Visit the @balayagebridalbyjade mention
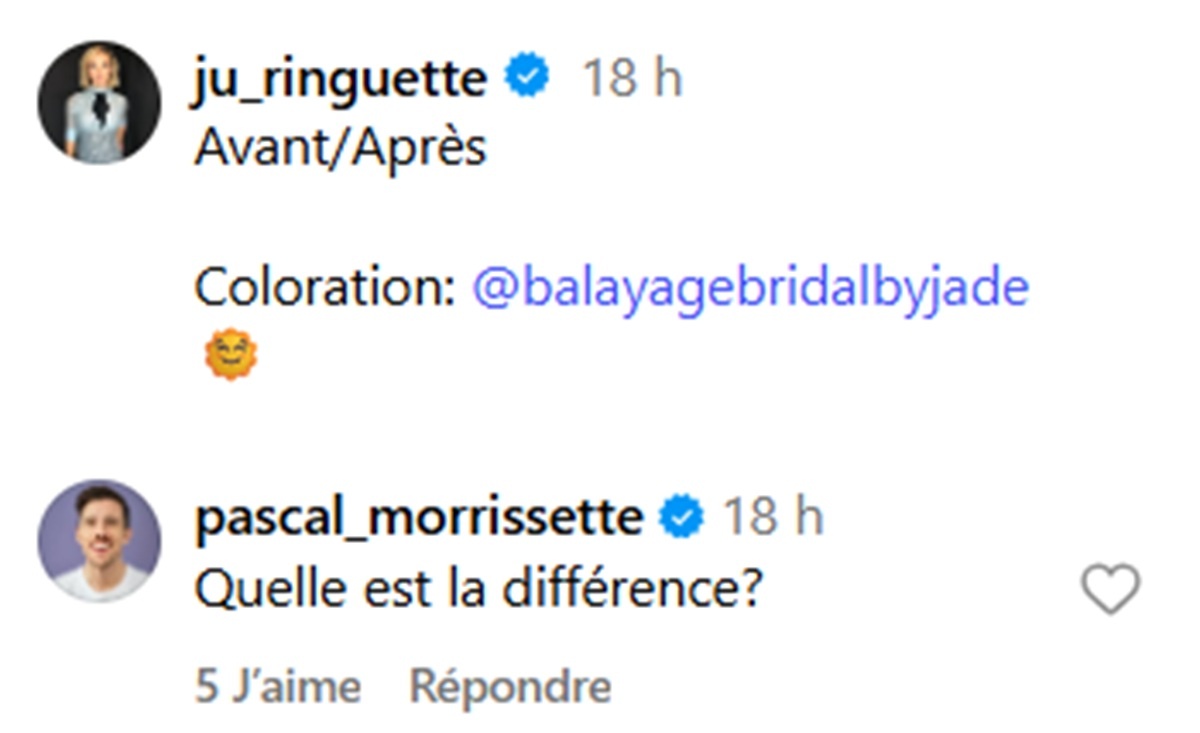1200x733 pixels. (x=750, y=289)
